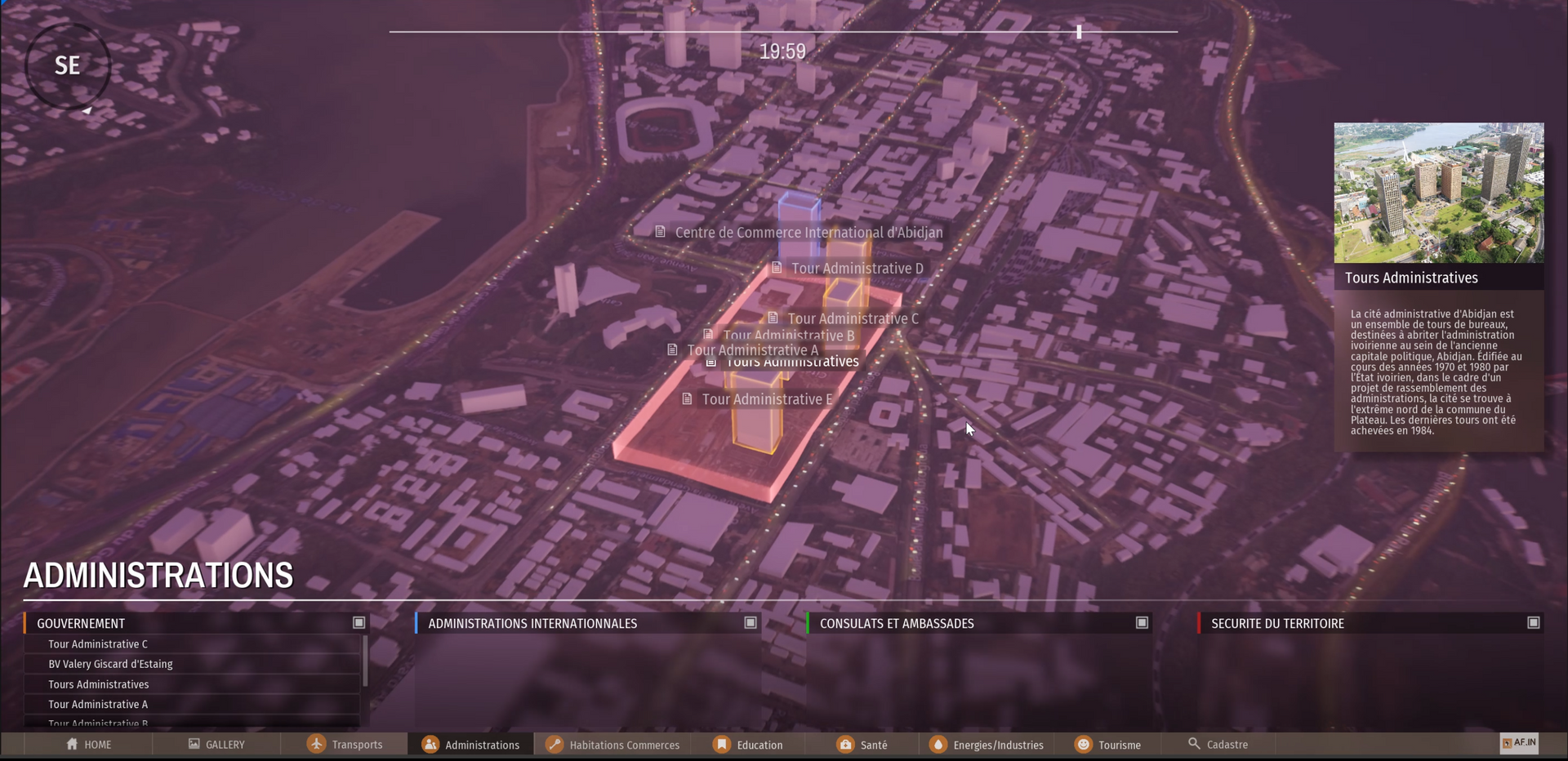The width and height of the screenshot is (1568, 761).
Task: Switch to the Tourisme tab
Action: (1109, 744)
